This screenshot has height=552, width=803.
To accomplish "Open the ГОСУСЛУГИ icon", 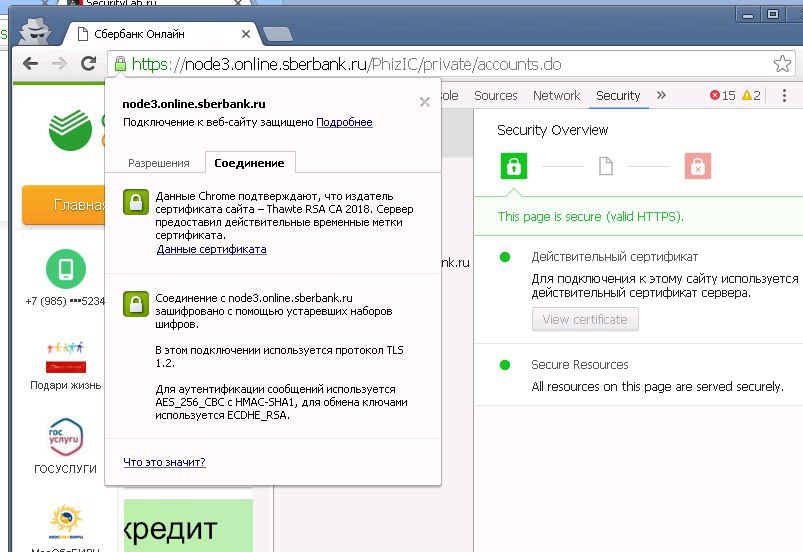I will coord(65,437).
